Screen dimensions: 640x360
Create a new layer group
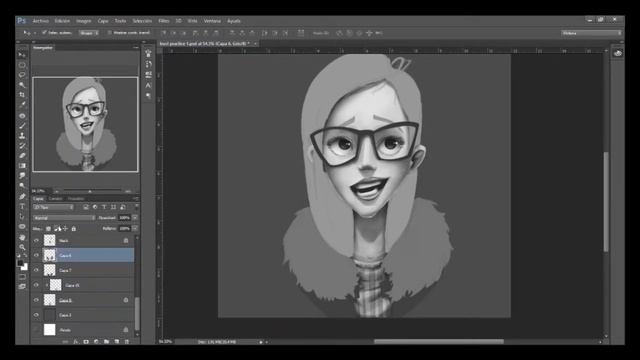click(107, 342)
